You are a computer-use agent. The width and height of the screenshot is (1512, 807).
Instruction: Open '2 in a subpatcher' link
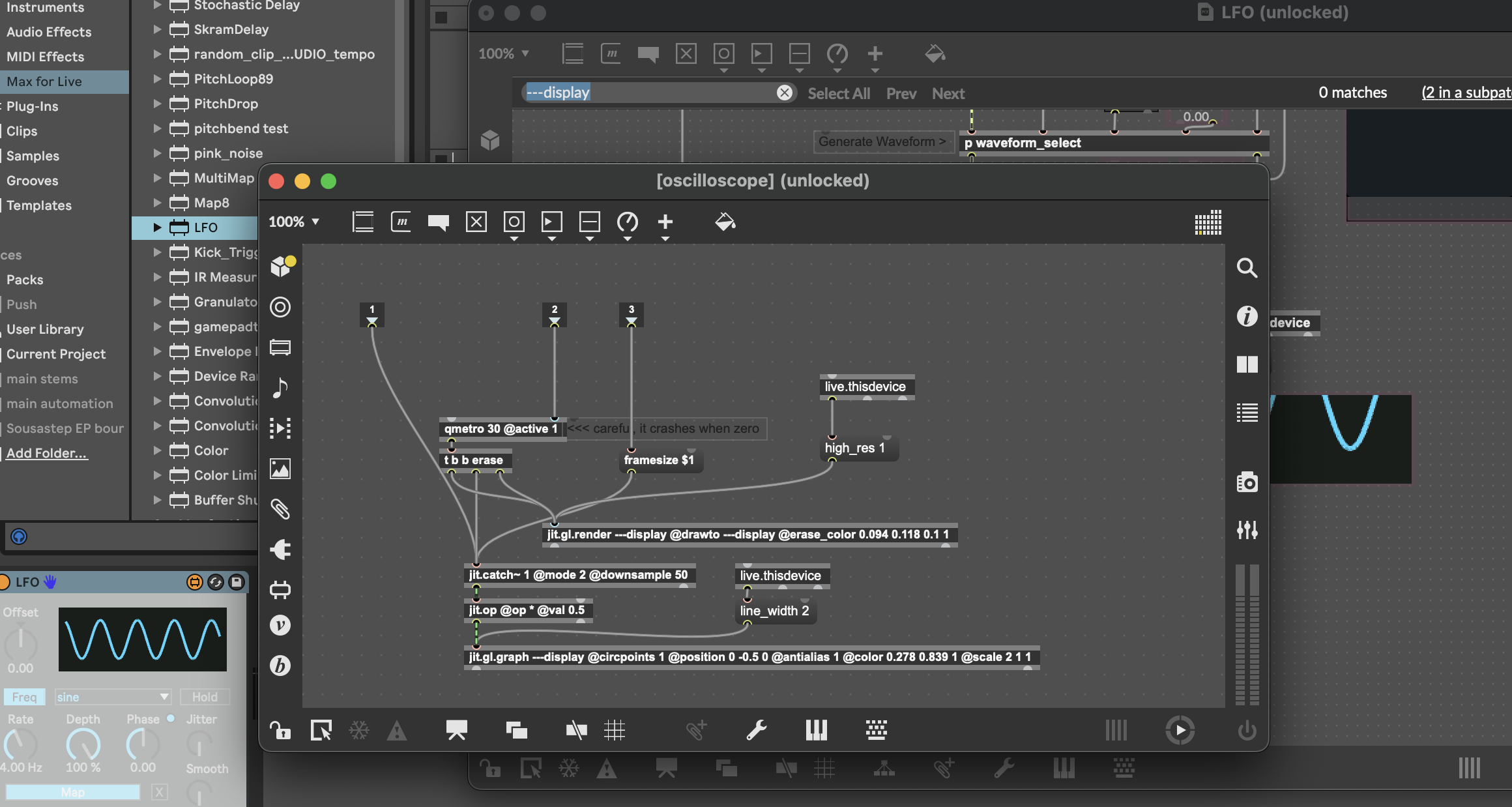coord(1466,93)
